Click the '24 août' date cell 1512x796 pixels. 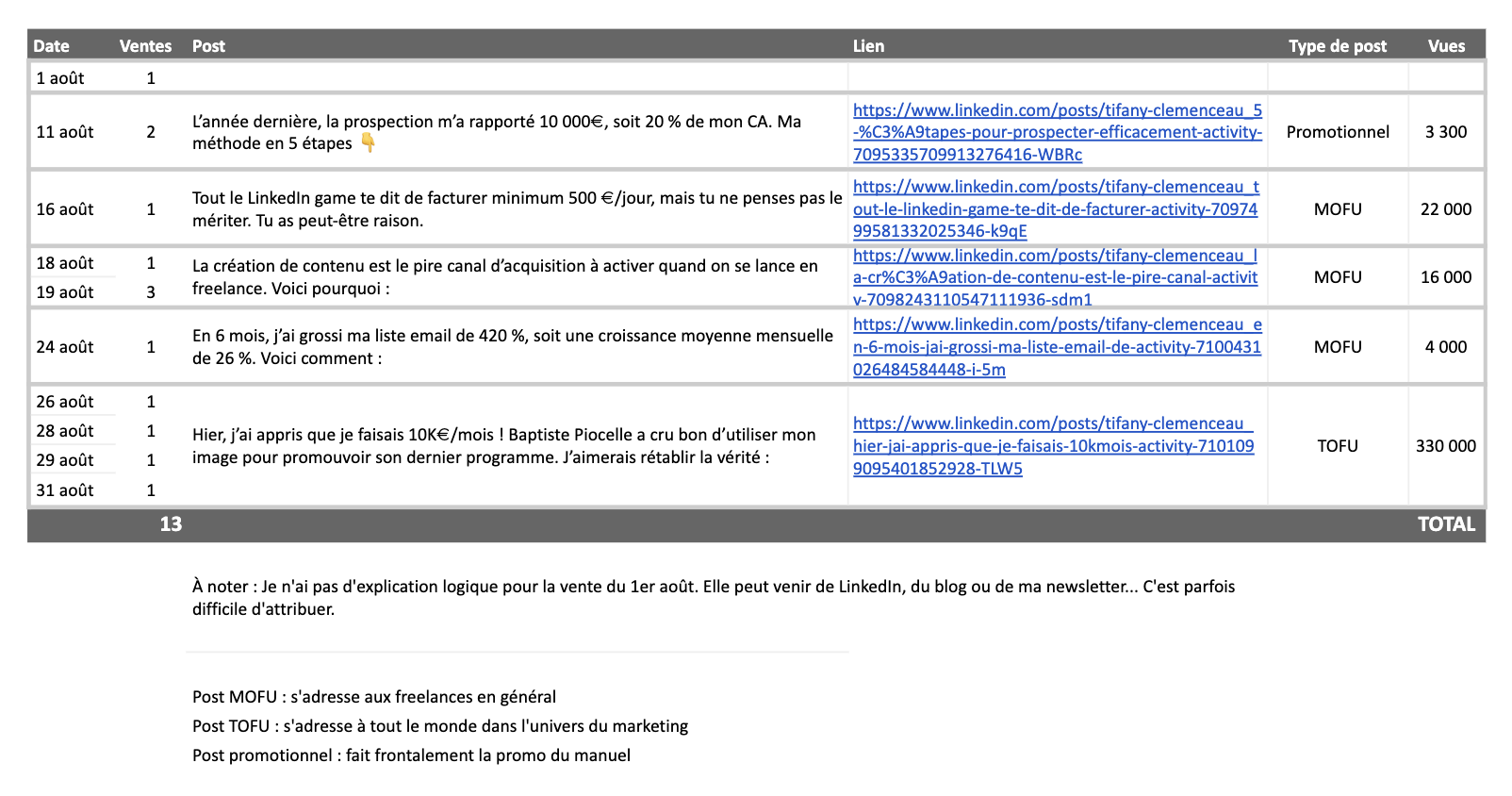point(65,347)
